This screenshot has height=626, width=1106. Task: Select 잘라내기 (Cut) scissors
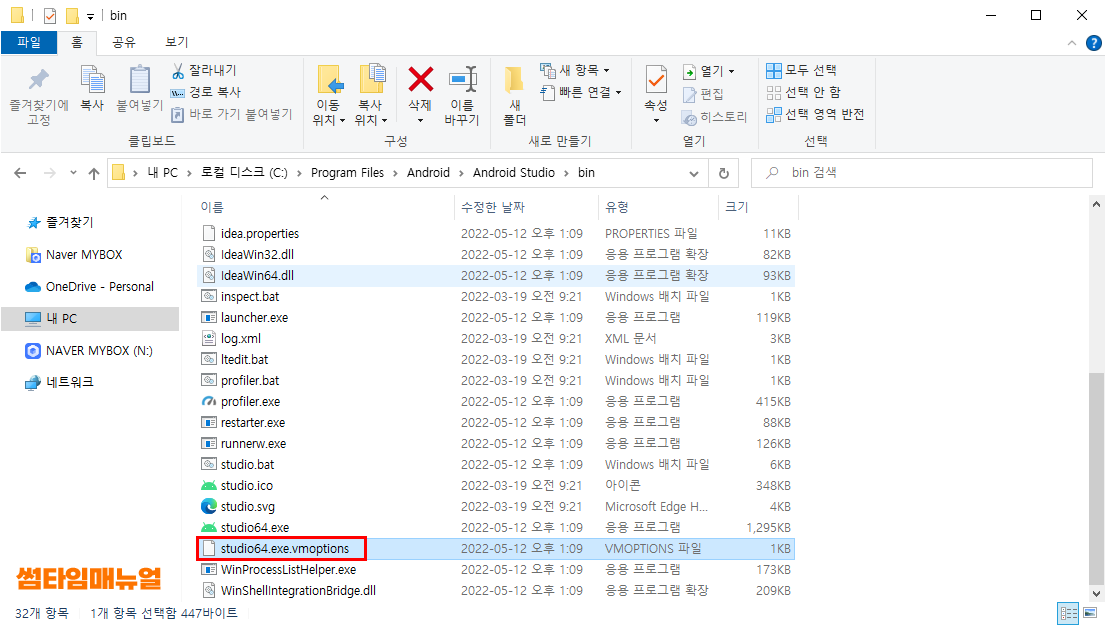click(205, 70)
